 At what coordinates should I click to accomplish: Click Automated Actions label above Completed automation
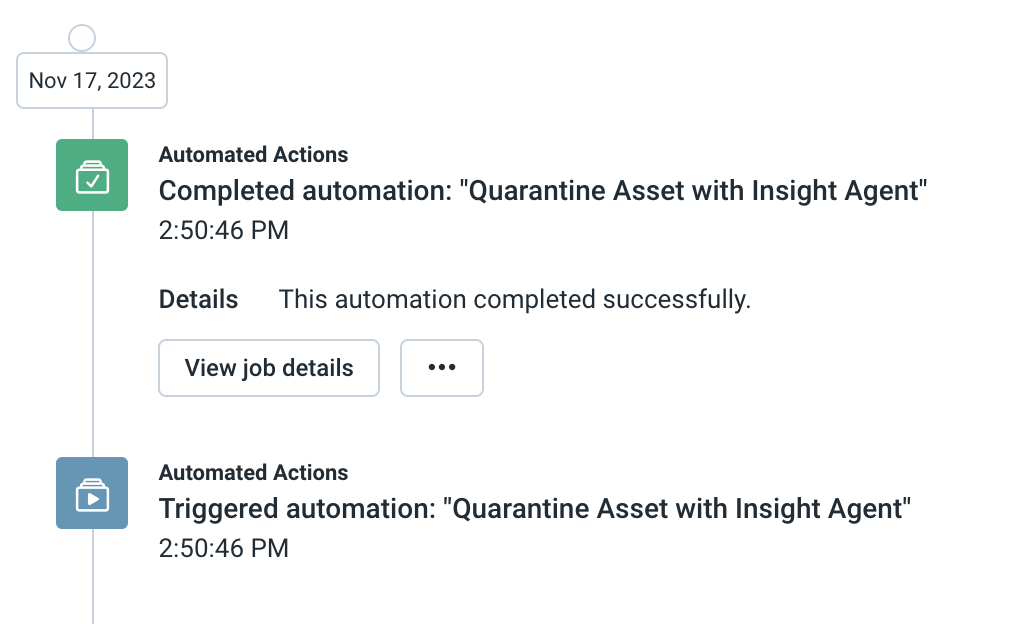tap(253, 155)
